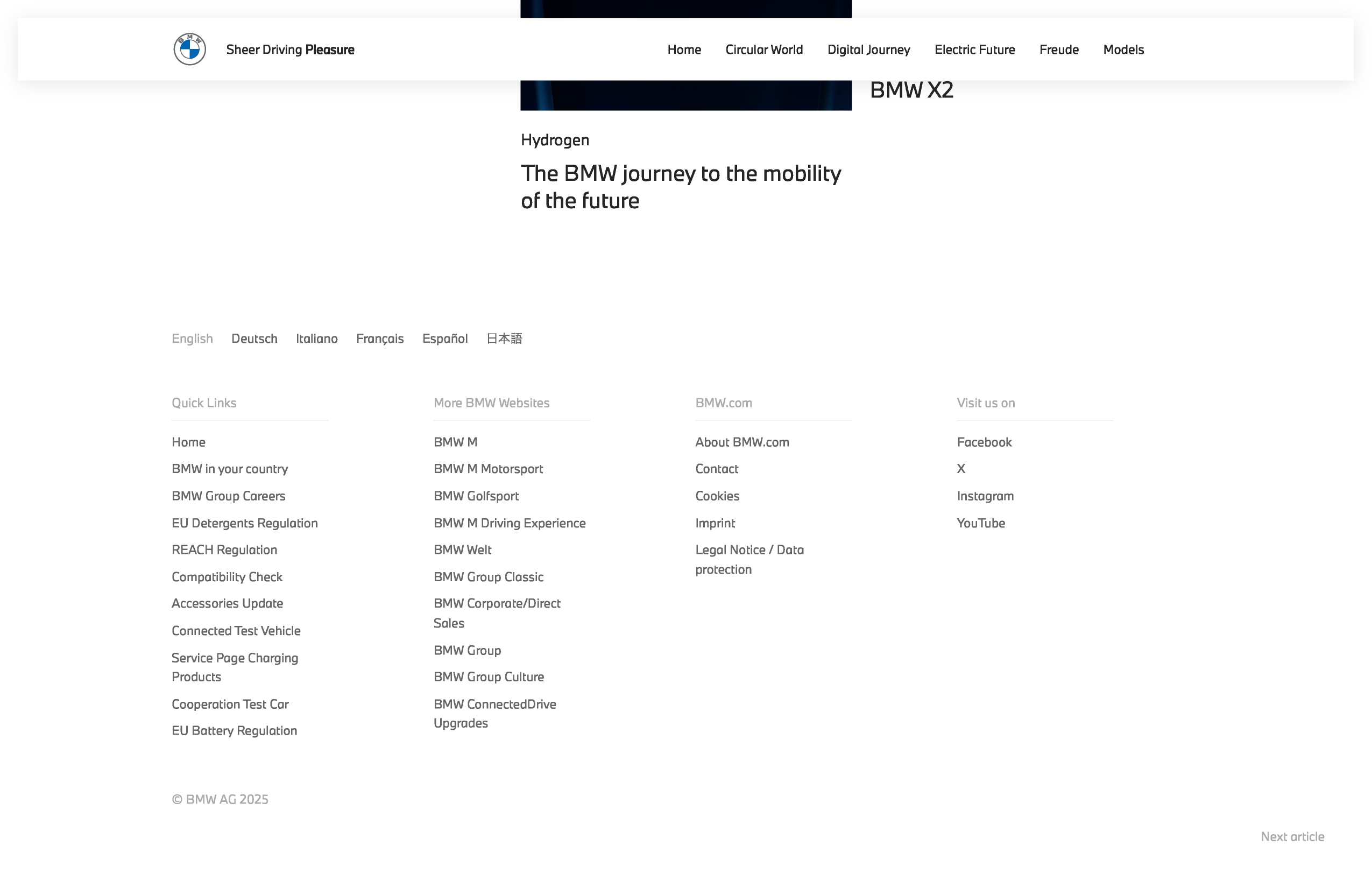Click the BMW roundel logo

point(189,49)
